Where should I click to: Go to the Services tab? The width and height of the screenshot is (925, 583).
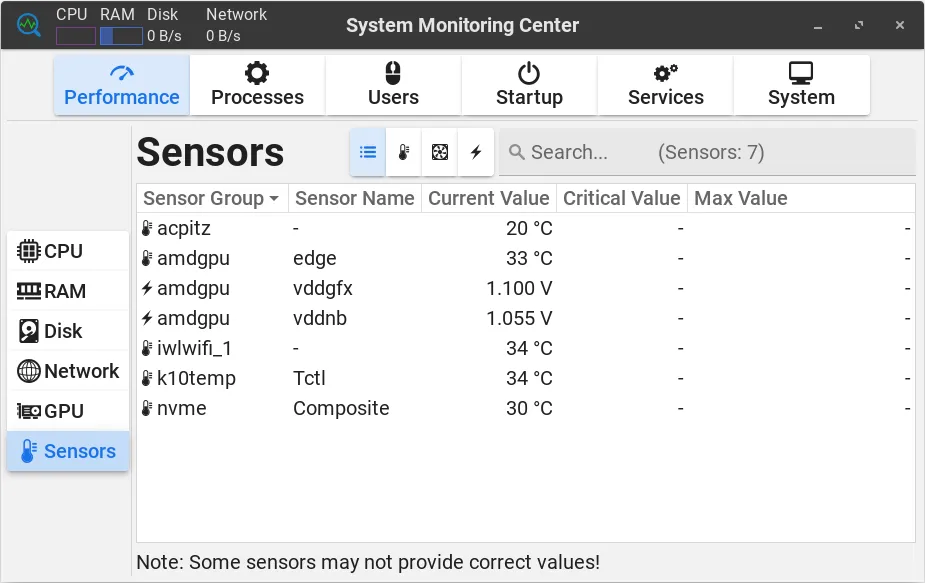665,85
